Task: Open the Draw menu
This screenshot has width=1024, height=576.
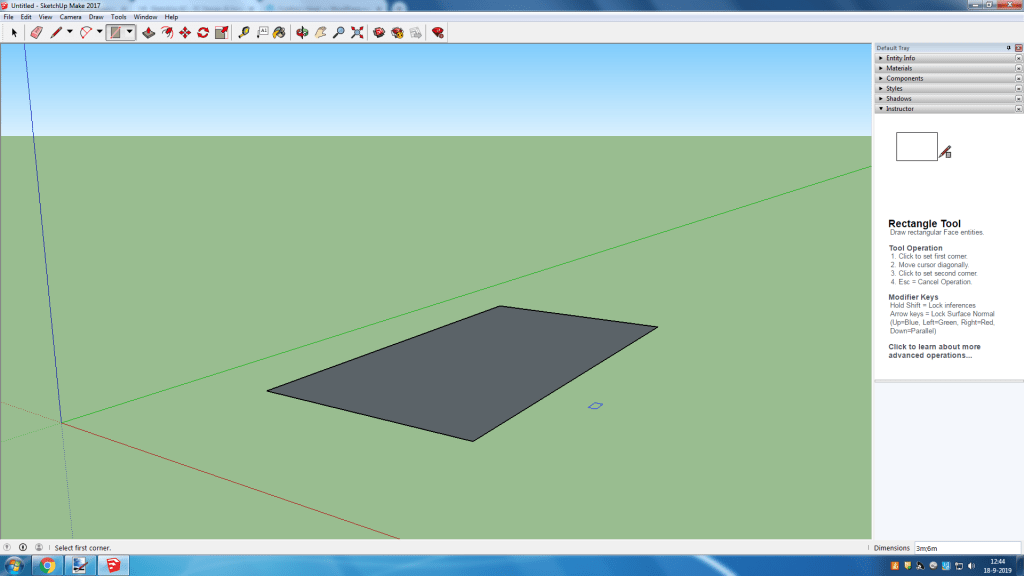Action: point(96,17)
